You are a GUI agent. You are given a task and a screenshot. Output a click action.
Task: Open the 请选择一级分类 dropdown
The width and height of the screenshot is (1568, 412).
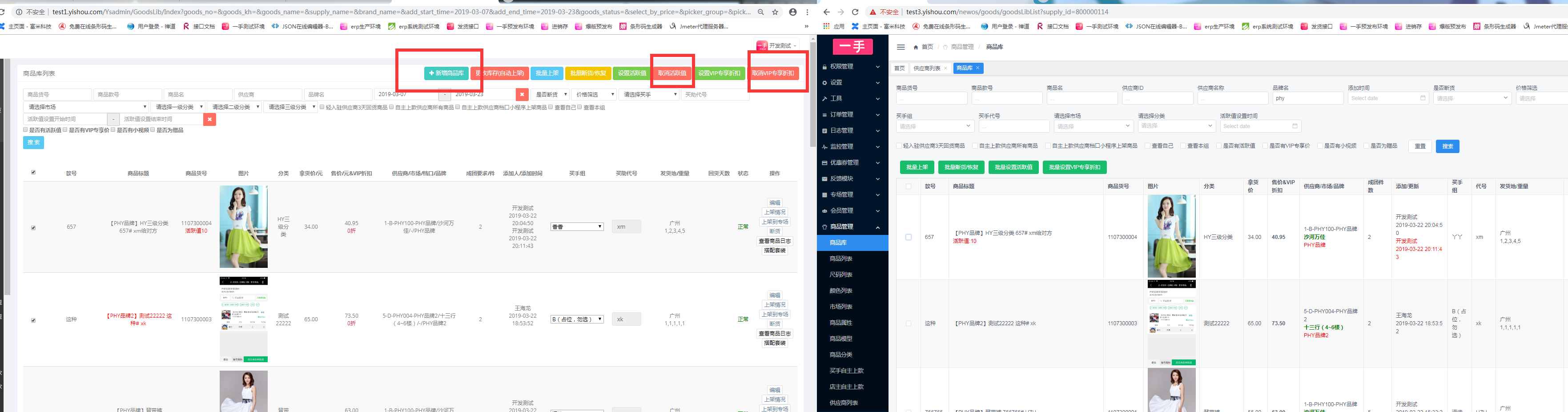click(178, 107)
